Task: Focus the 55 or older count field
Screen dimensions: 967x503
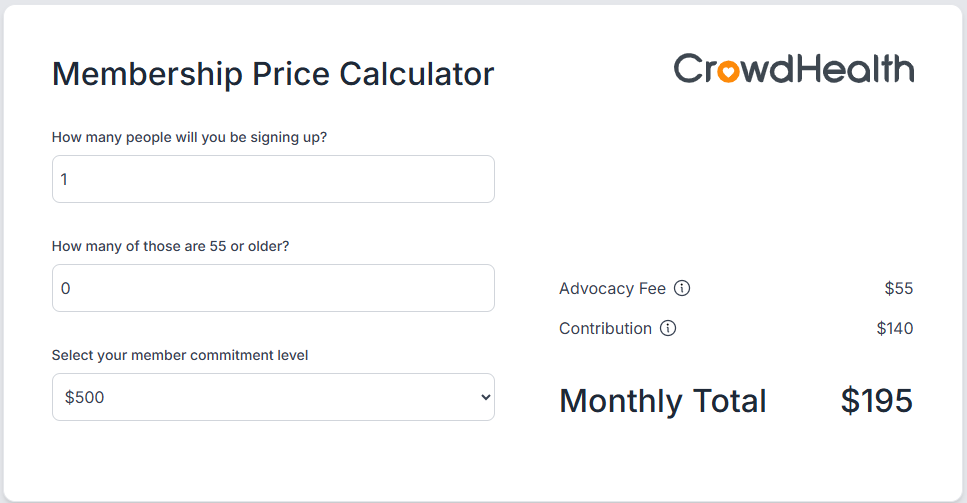Action: tap(273, 288)
